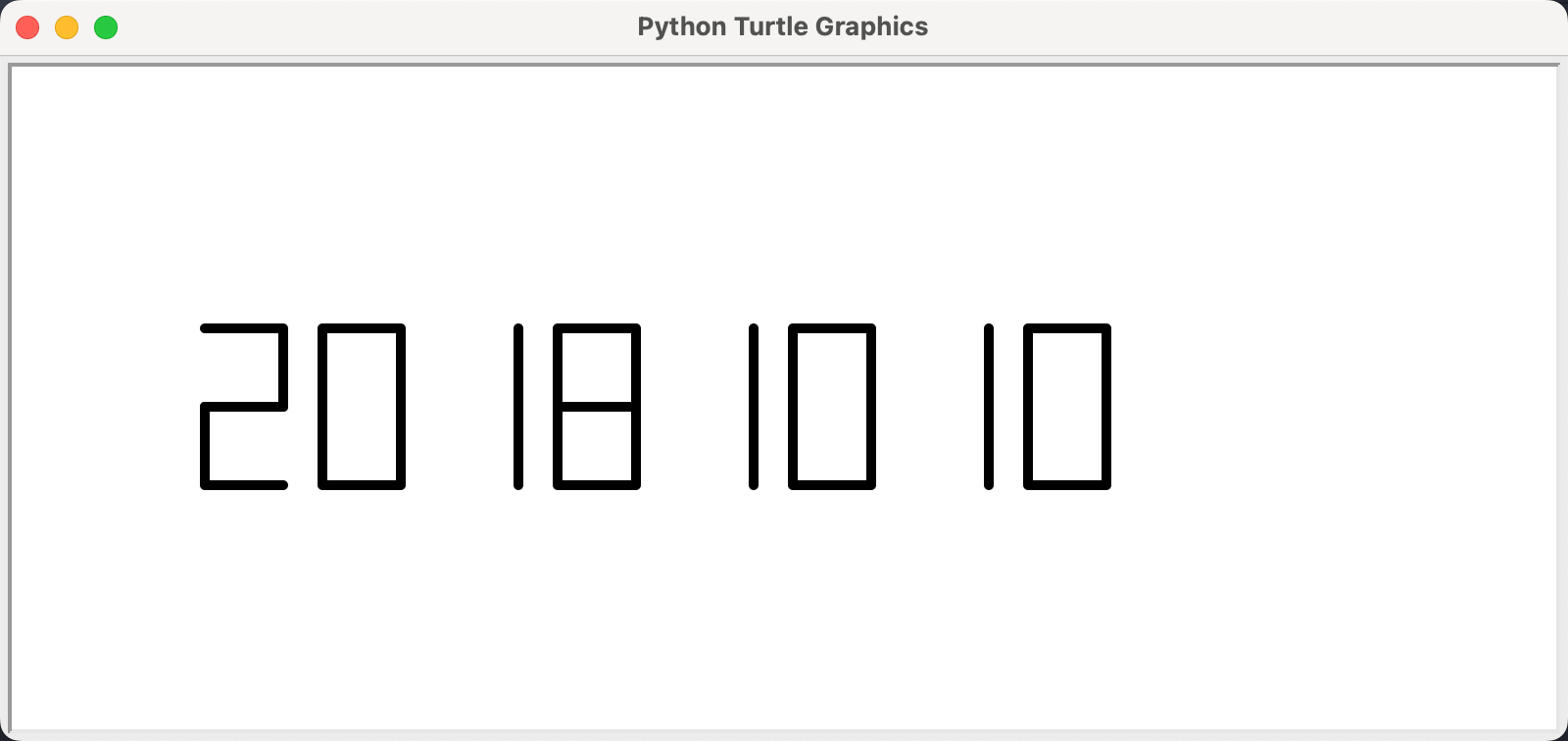Click inside the upper loop of the 8
The height and width of the screenshot is (741, 1568).
pyautogui.click(x=597, y=368)
